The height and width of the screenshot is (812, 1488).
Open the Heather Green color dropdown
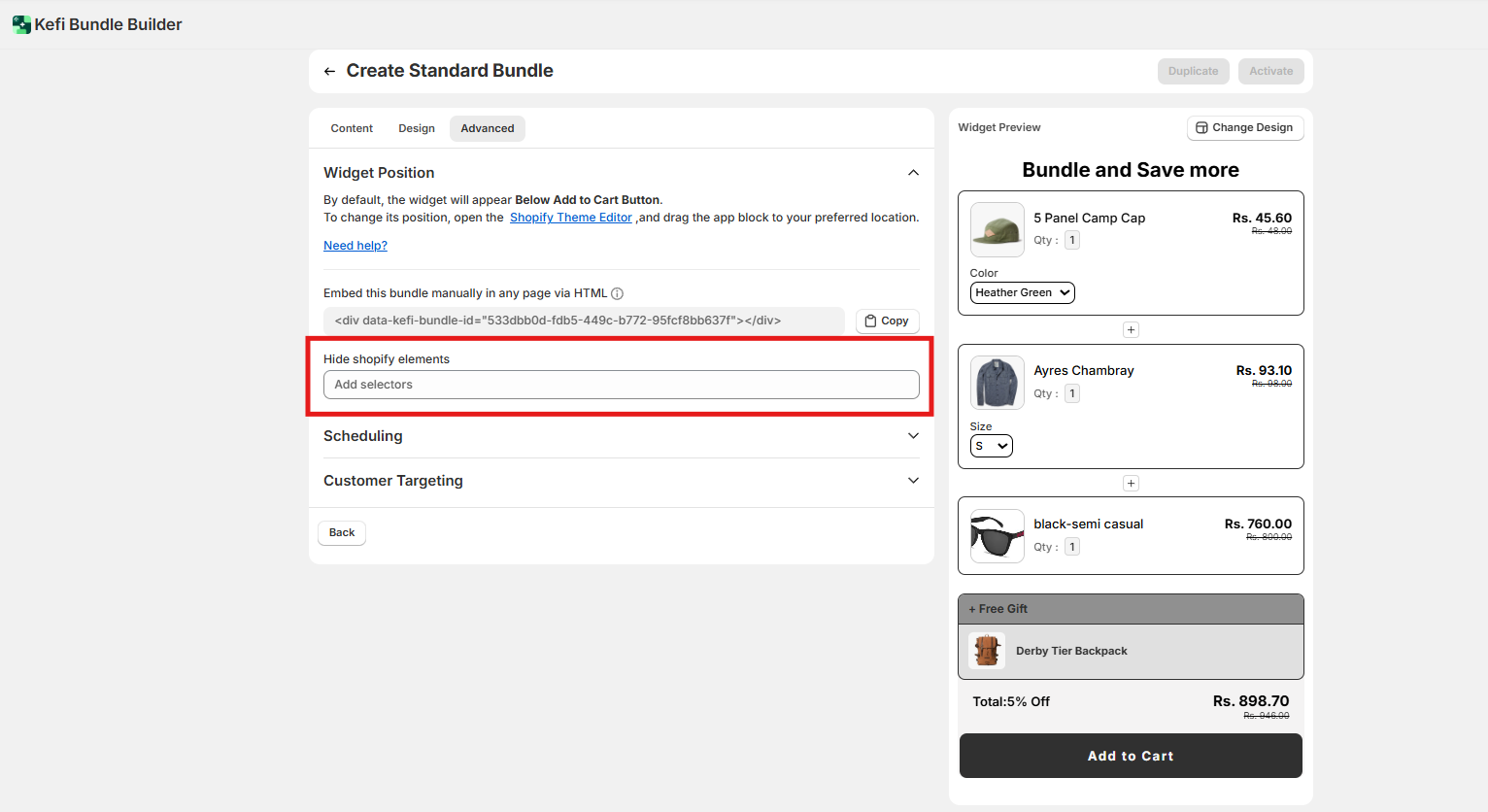point(1022,292)
